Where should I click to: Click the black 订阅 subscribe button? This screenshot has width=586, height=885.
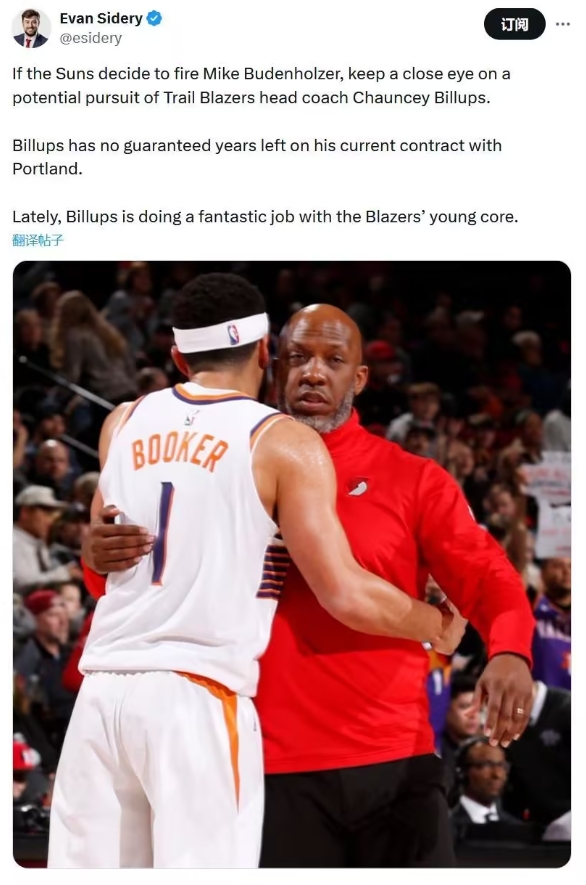tap(514, 24)
